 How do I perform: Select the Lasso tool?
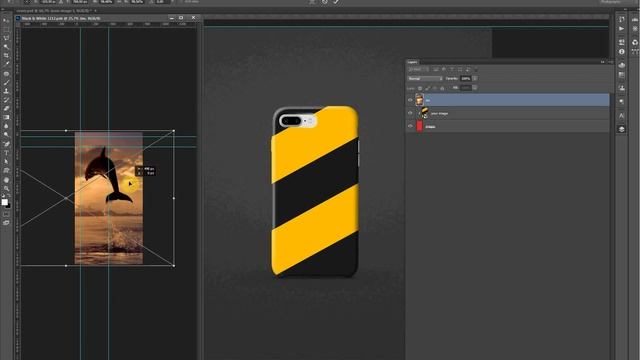pyautogui.click(x=6, y=38)
